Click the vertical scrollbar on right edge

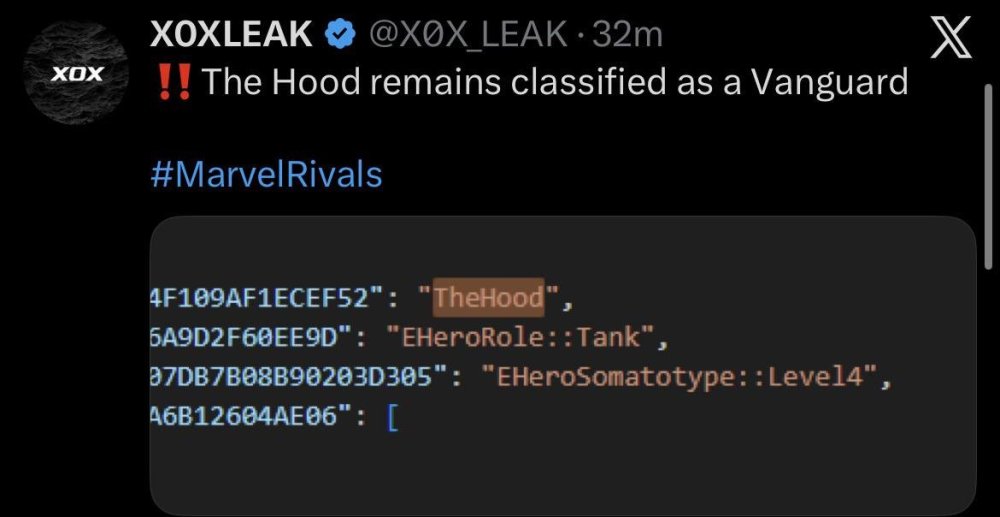[989, 175]
